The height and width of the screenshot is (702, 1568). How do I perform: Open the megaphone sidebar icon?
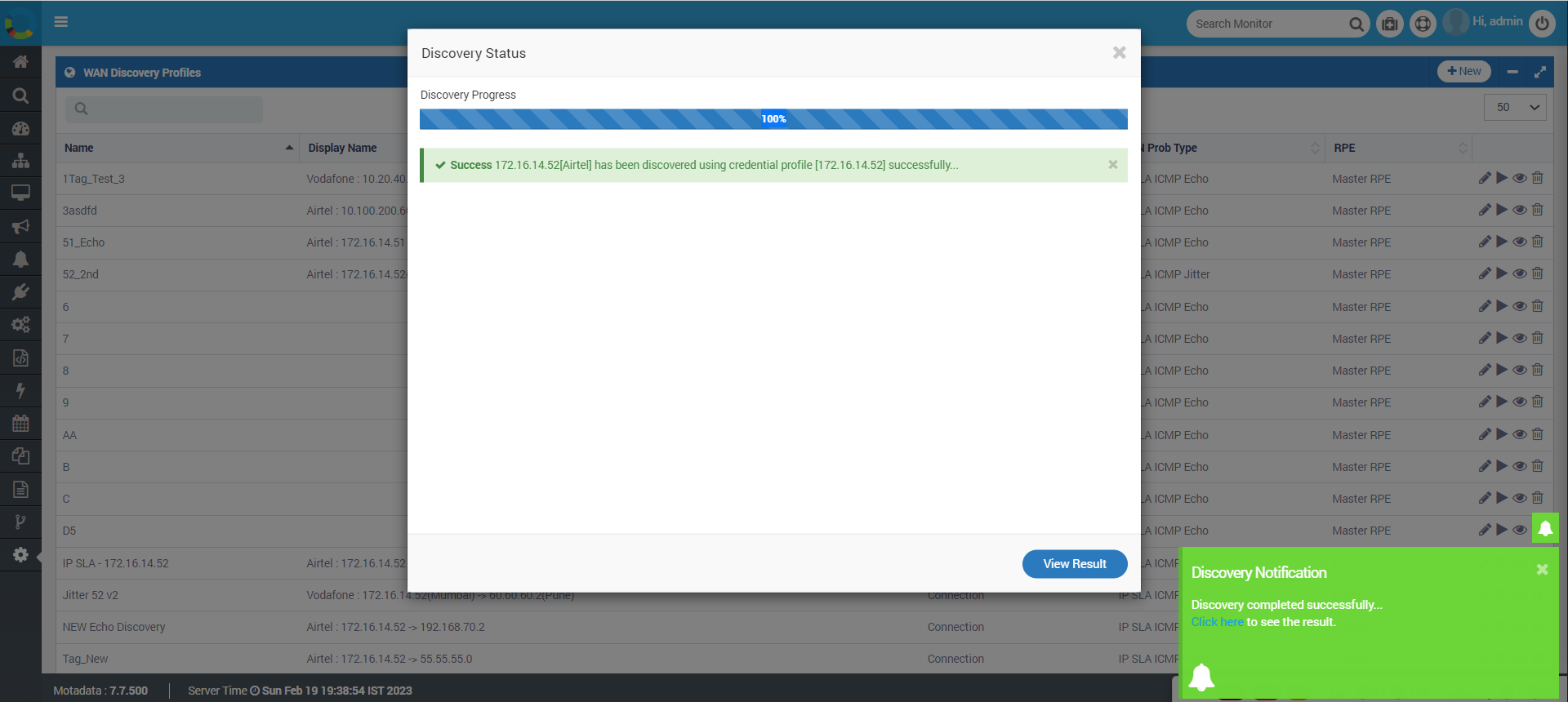click(x=20, y=226)
